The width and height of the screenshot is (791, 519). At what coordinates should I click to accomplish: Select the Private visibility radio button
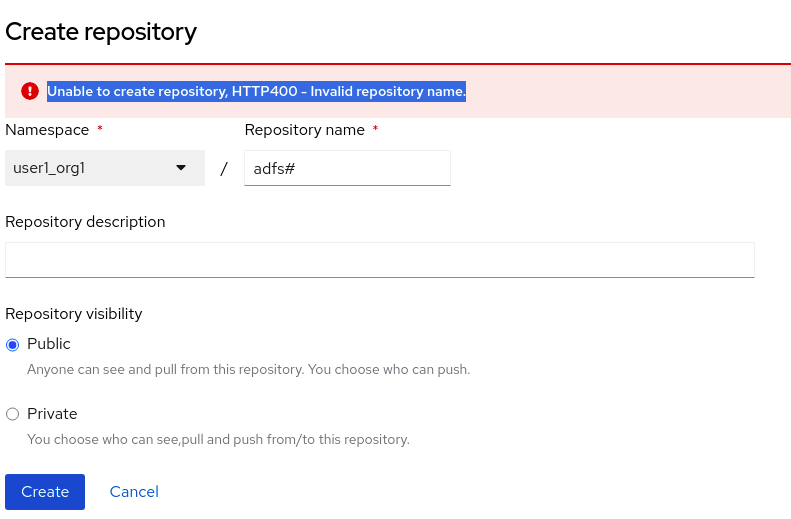[13, 414]
